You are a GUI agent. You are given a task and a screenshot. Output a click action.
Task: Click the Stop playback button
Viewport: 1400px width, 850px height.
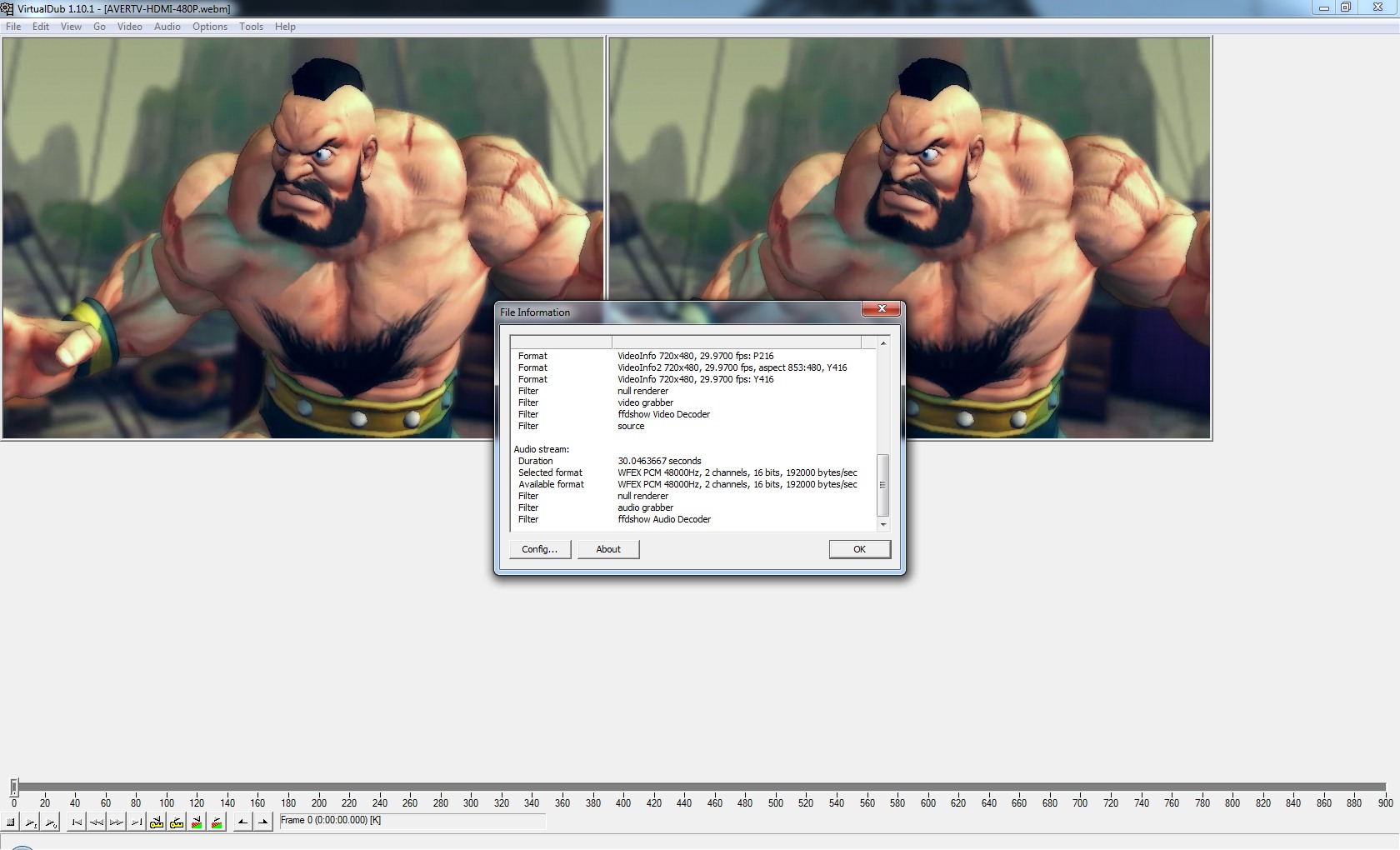(11, 822)
